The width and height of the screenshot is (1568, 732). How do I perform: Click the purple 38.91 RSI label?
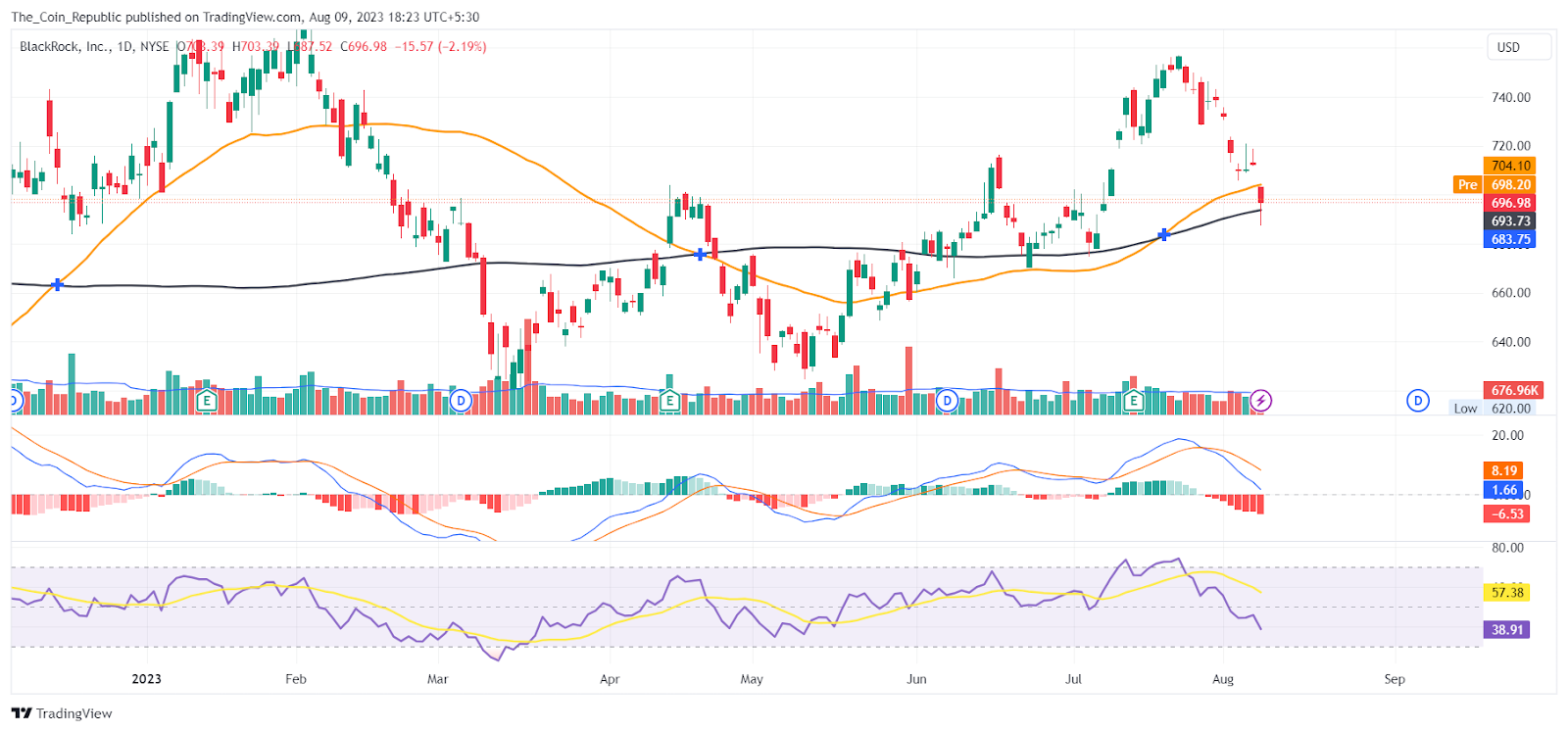point(1507,629)
